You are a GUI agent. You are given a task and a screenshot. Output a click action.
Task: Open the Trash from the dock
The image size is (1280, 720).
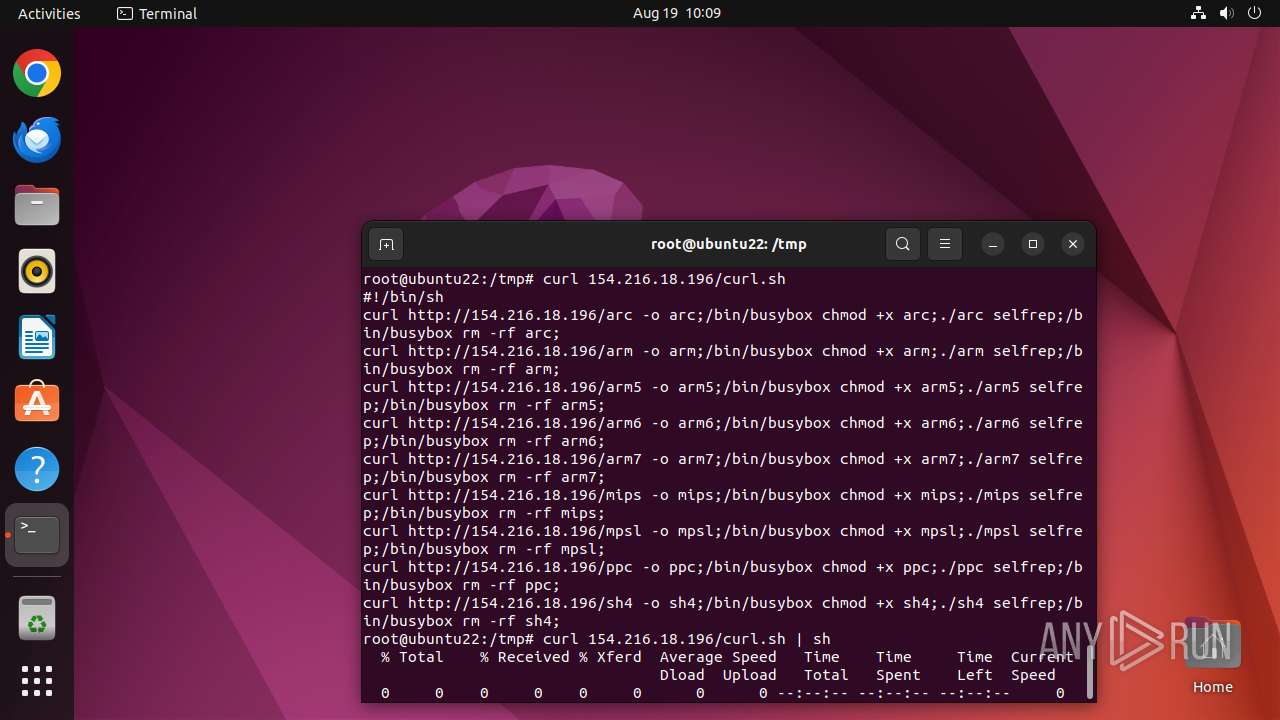click(x=37, y=619)
